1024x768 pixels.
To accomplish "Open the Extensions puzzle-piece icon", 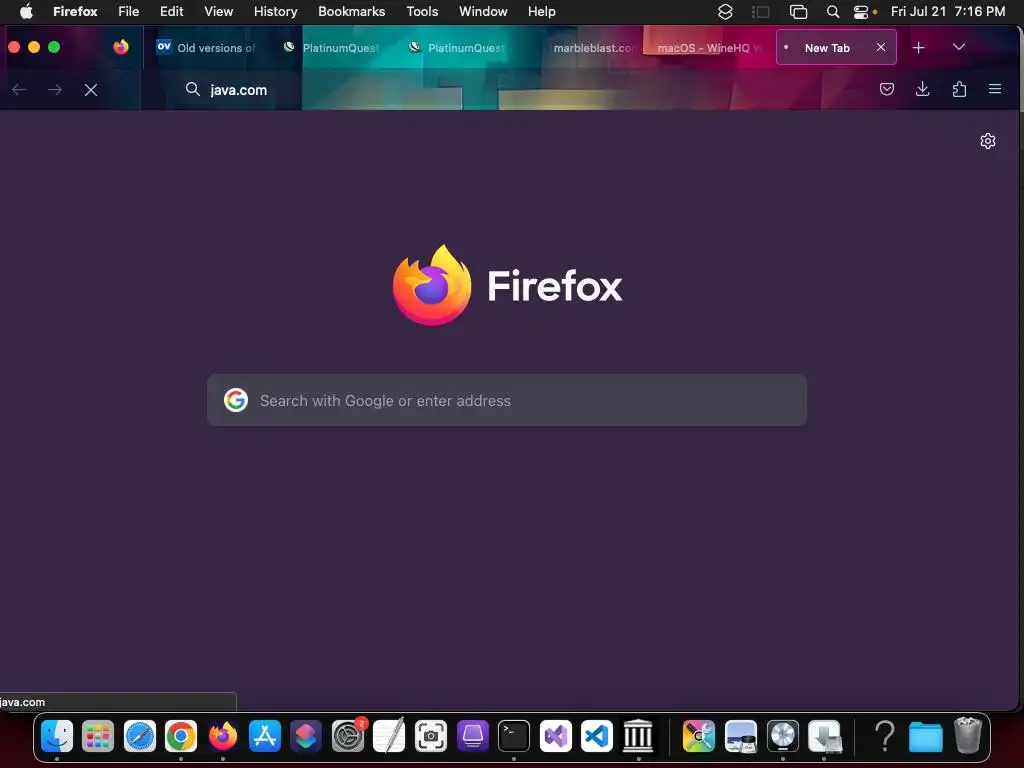I will click(x=959, y=89).
